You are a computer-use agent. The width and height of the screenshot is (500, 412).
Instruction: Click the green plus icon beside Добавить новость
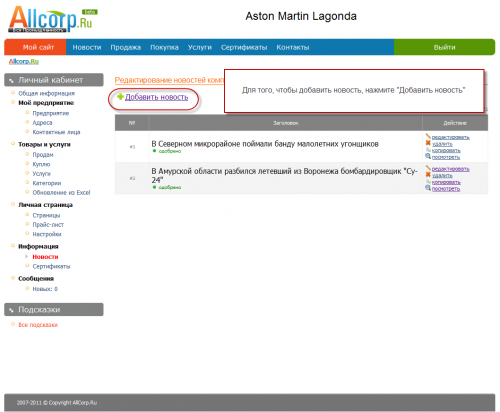(x=120, y=97)
